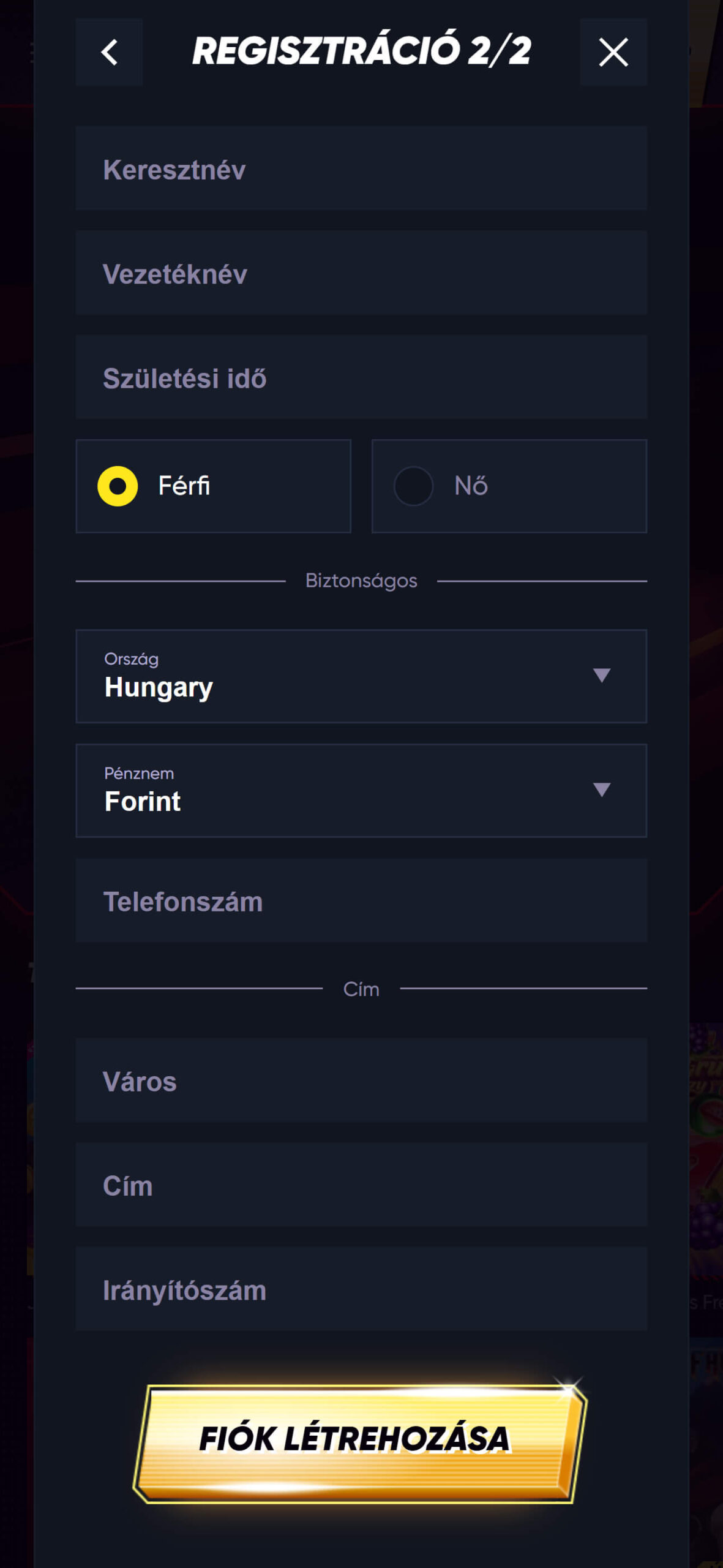Close the registration dialog with X
The image size is (723, 1568).
point(613,52)
